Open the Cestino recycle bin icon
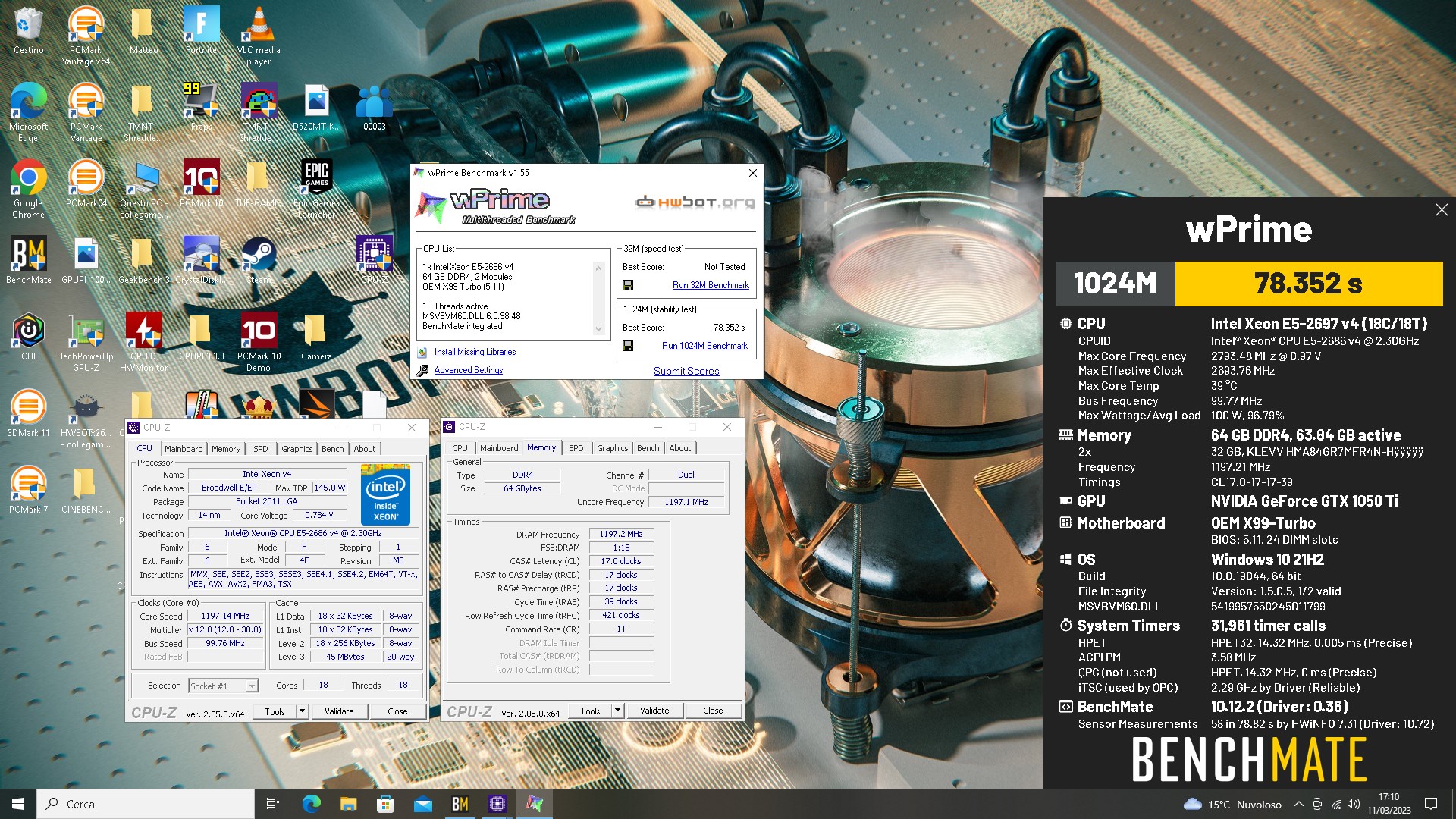This screenshot has width=1456, height=819. tap(28, 30)
